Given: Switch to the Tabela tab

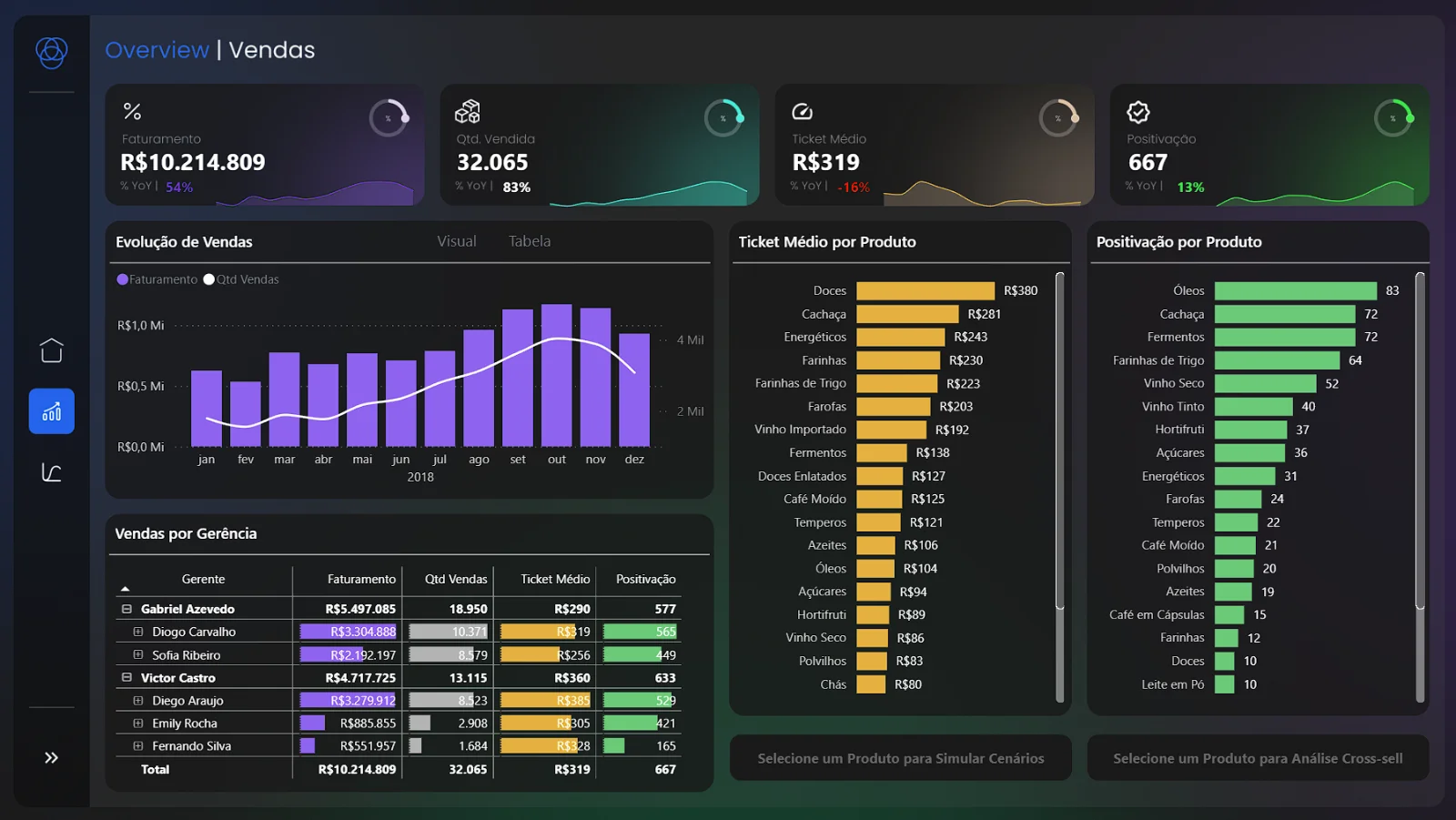Looking at the screenshot, I should [x=530, y=241].
